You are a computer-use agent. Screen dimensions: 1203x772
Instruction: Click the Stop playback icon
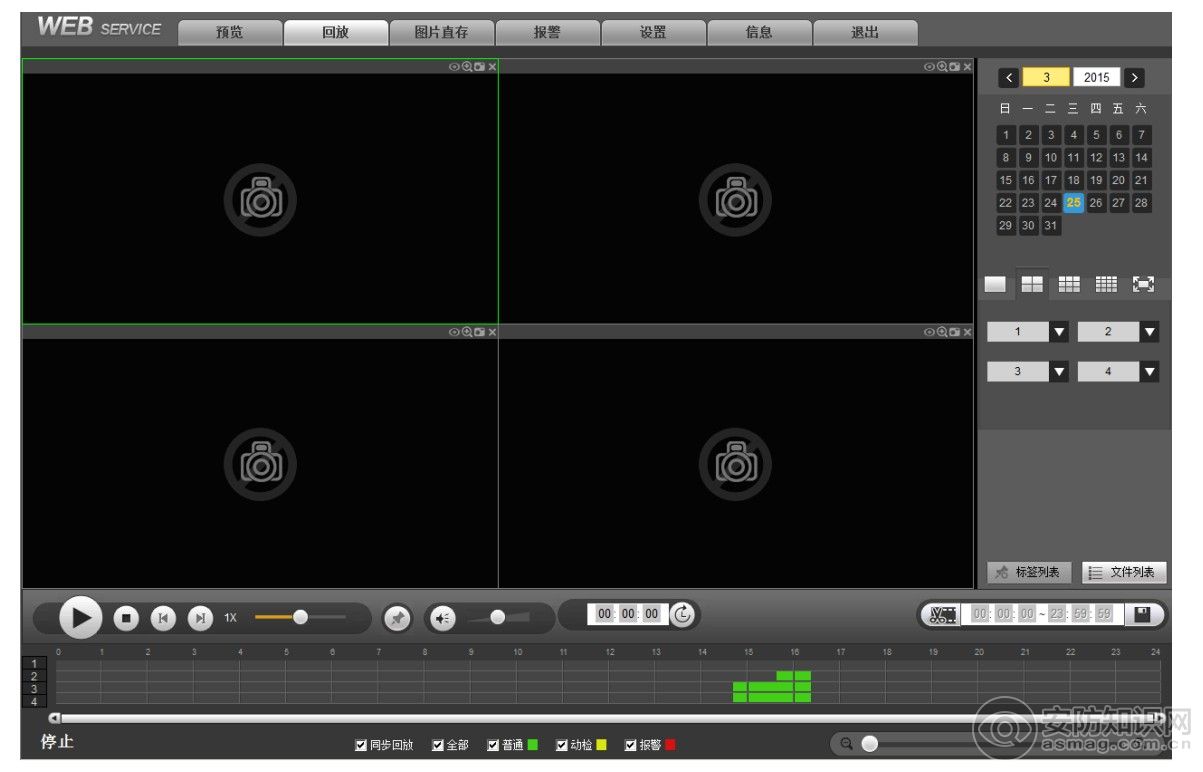click(x=126, y=618)
